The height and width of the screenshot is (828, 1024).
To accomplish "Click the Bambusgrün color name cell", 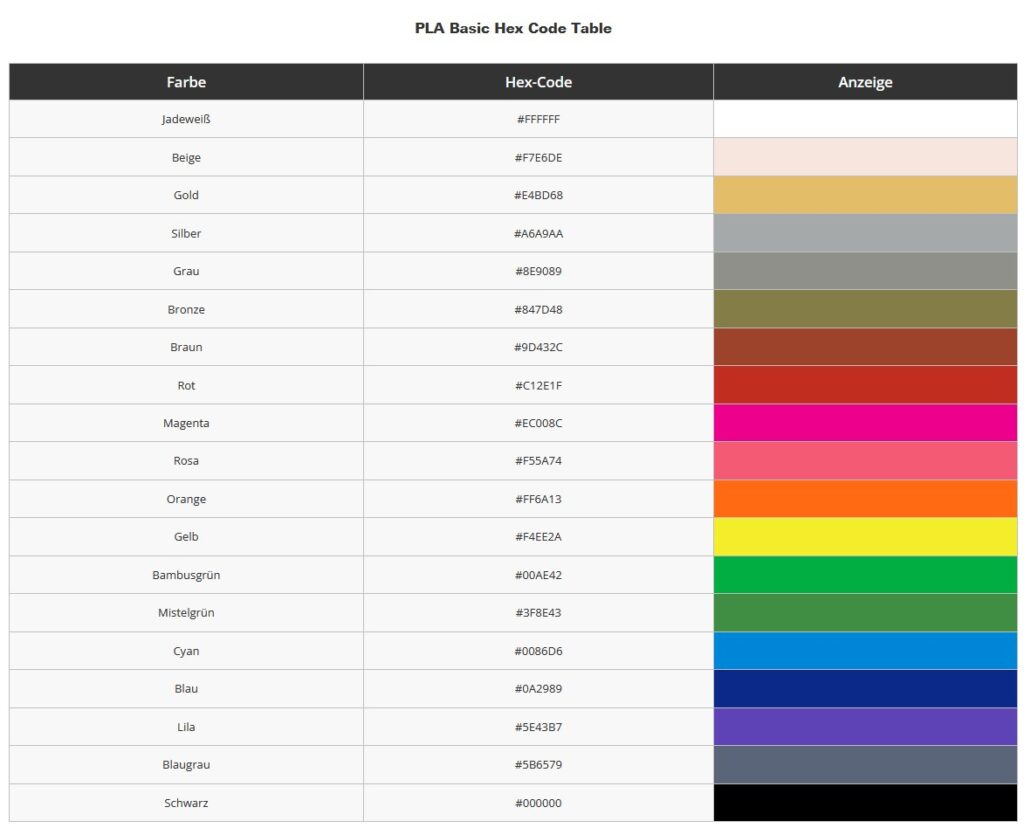I will click(186, 575).
